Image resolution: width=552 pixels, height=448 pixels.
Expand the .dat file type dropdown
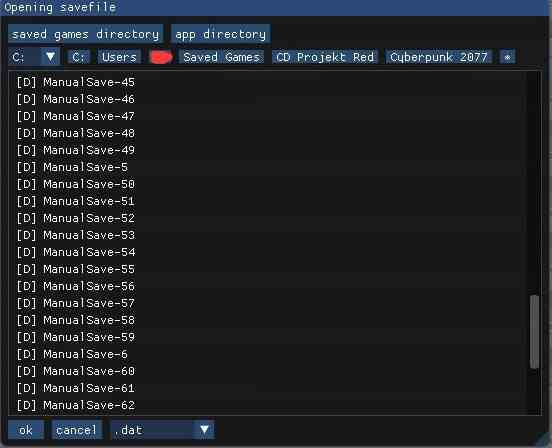coord(204,429)
